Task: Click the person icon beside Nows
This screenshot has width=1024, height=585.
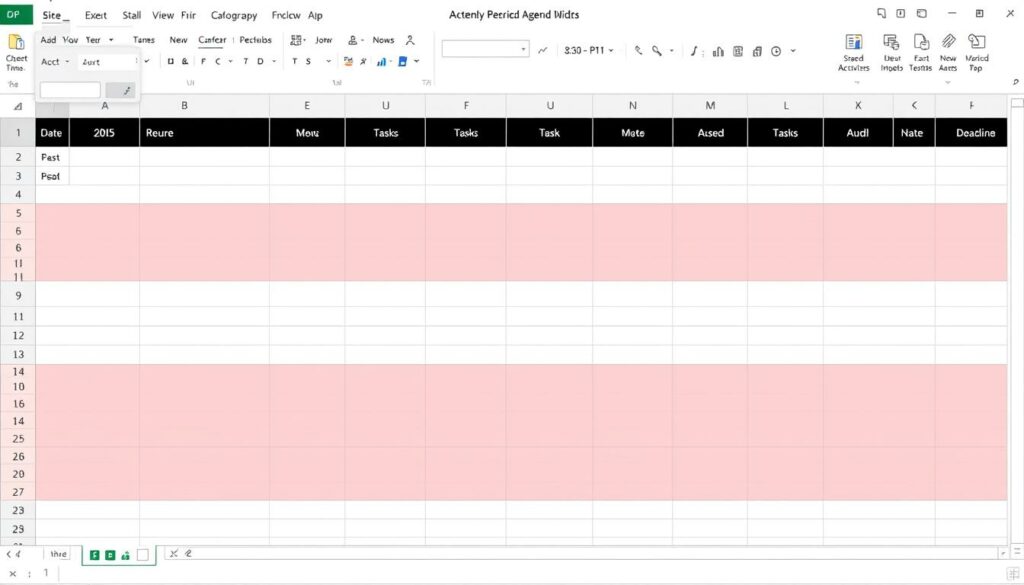Action: (353, 41)
